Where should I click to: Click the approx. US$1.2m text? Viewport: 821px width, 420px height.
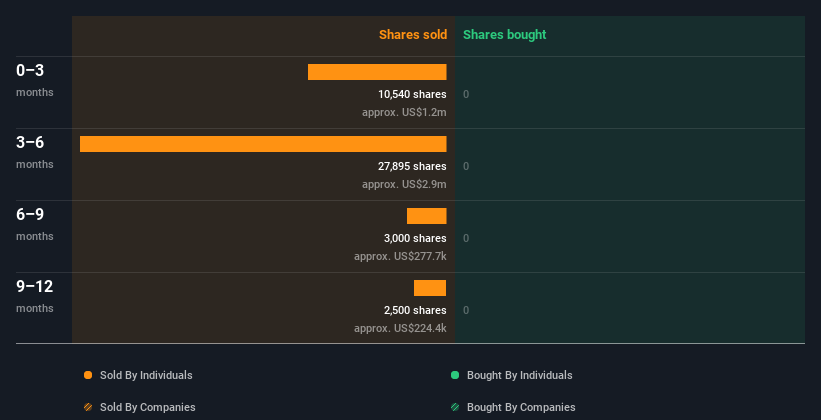pos(404,113)
